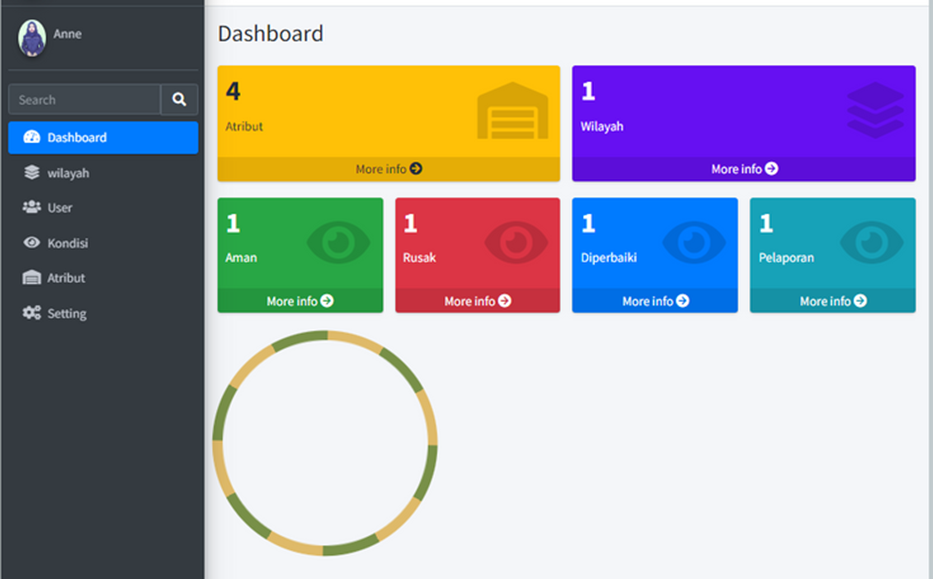This screenshot has height=579, width=933.
Task: Click the Kondisi eye icon in the sidebar
Action: tap(32, 242)
